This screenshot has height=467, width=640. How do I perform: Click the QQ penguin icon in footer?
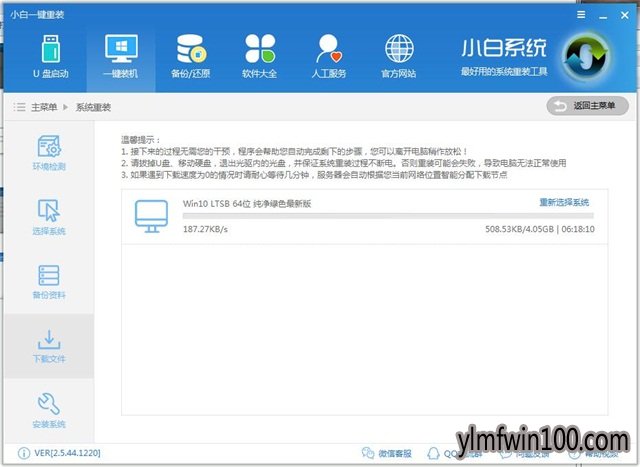[x=433, y=453]
